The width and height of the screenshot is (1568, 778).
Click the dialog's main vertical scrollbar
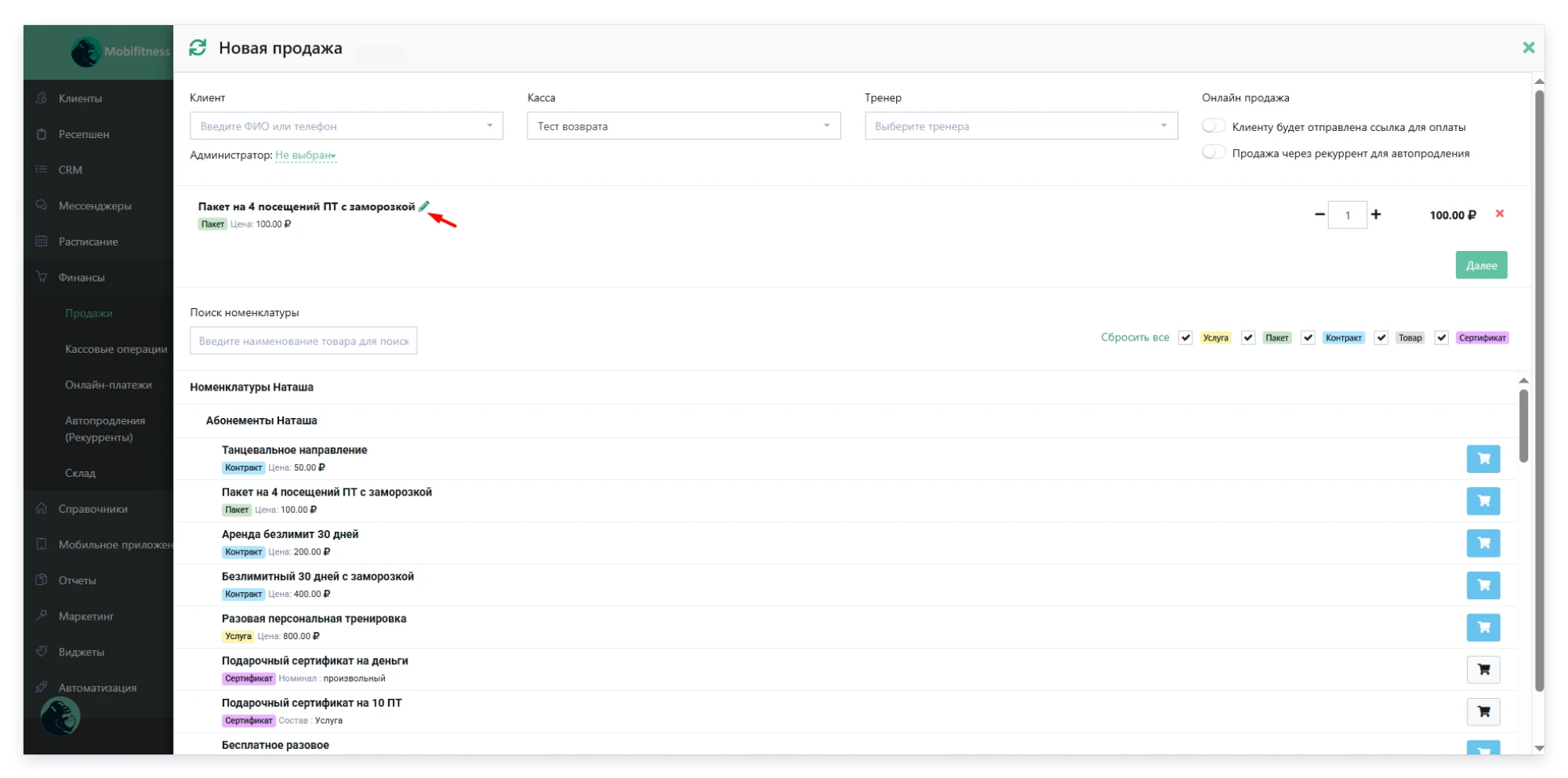pyautogui.click(x=1539, y=391)
